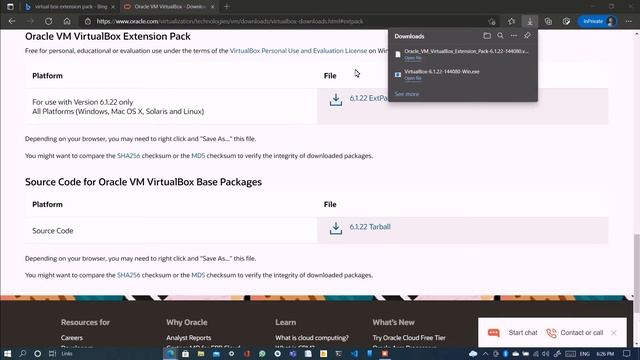Viewport: 640px width, 360px height.
Task: Click See more in Downloads panel
Action: (x=407, y=94)
